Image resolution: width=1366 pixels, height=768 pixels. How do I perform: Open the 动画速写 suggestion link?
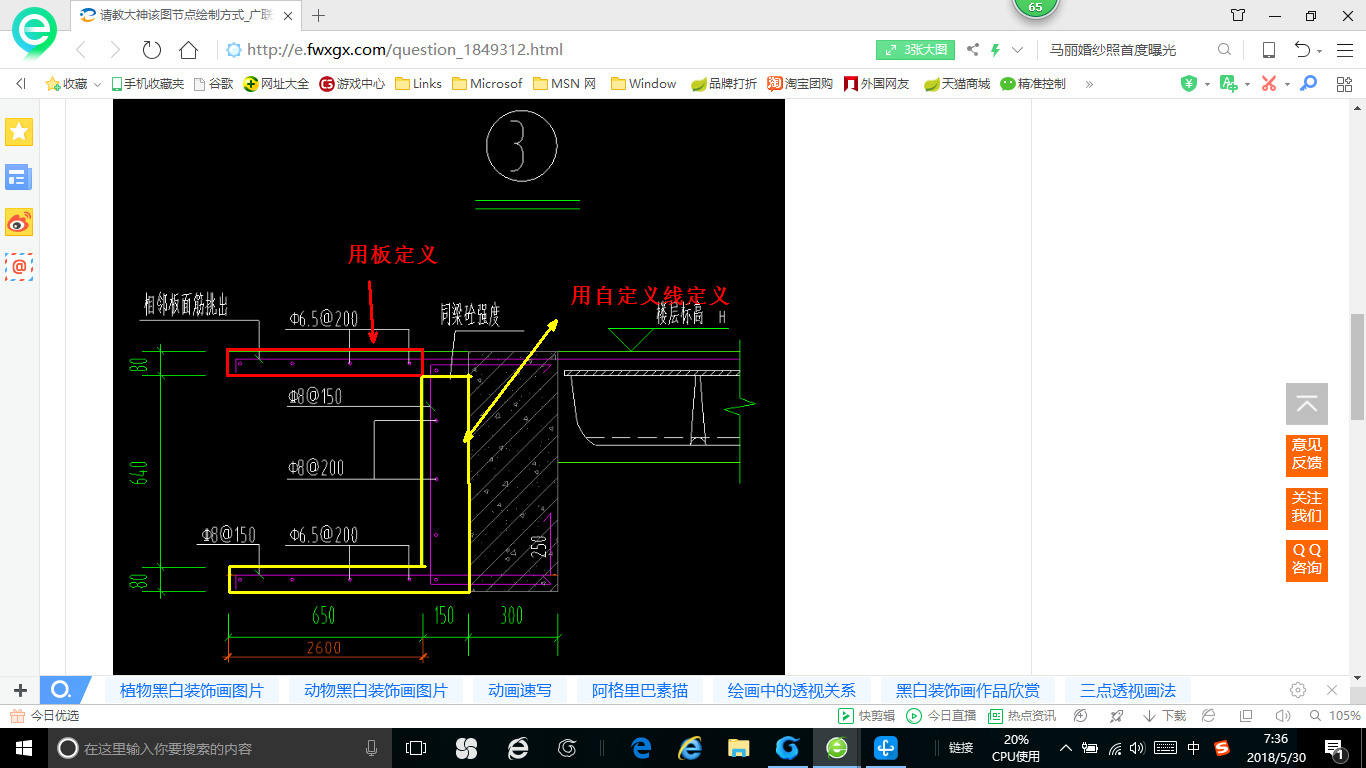click(520, 690)
